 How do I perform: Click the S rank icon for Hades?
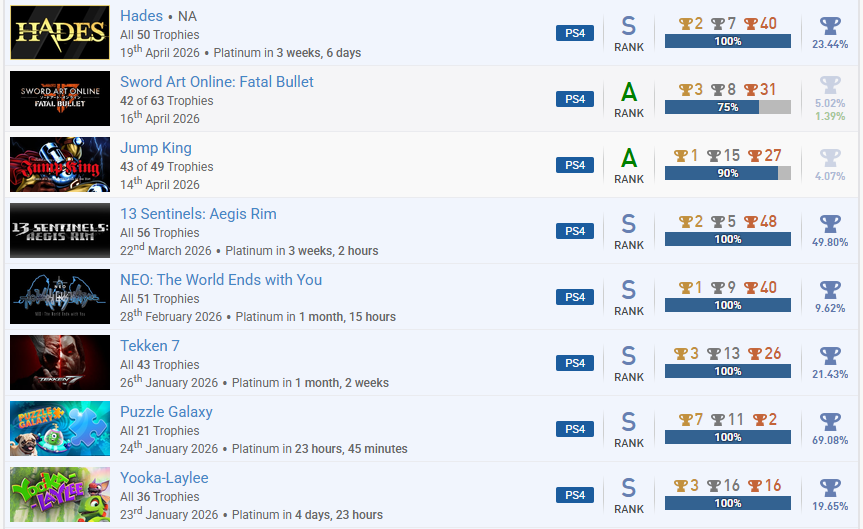point(629,26)
